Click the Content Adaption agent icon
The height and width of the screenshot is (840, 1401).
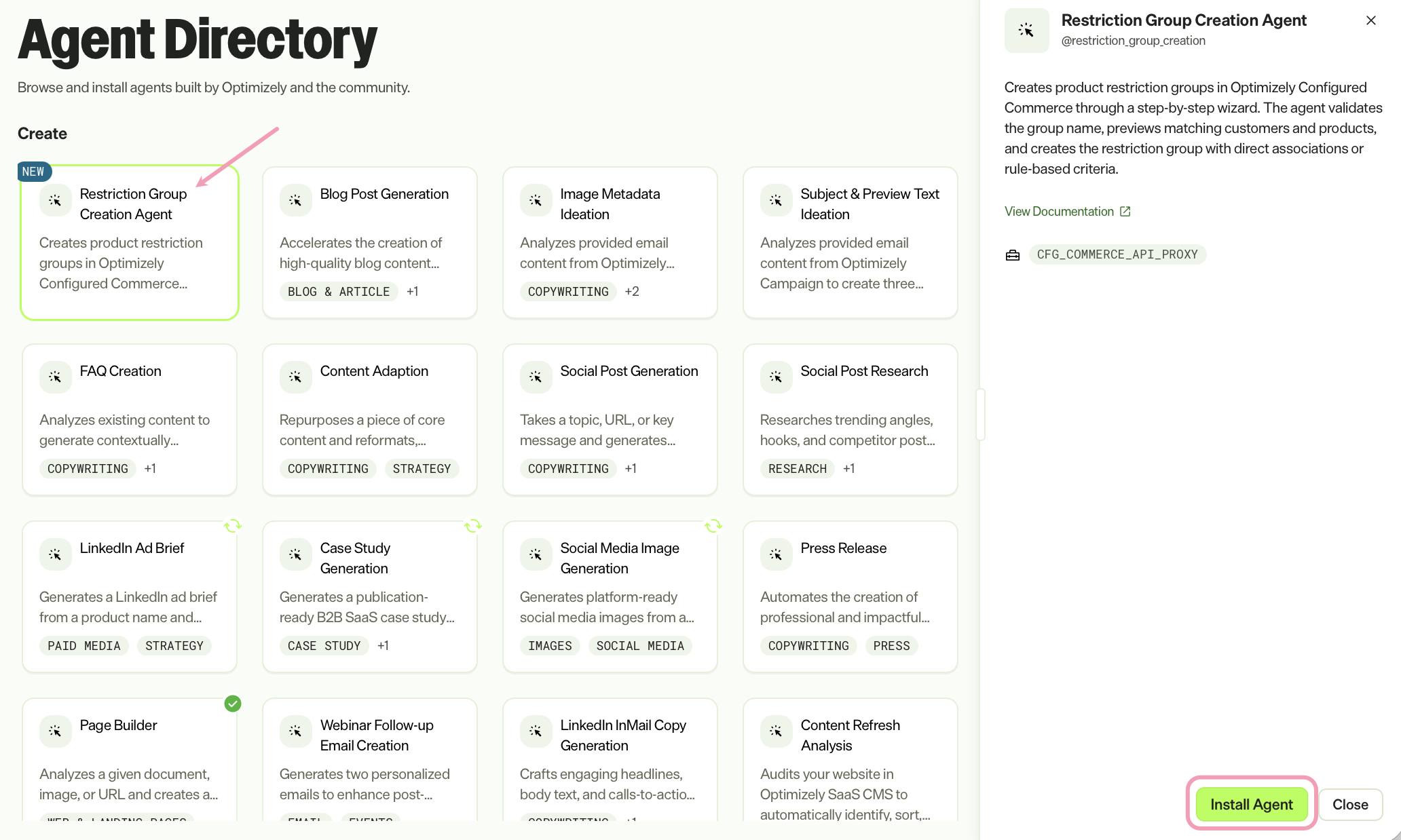[x=296, y=377]
